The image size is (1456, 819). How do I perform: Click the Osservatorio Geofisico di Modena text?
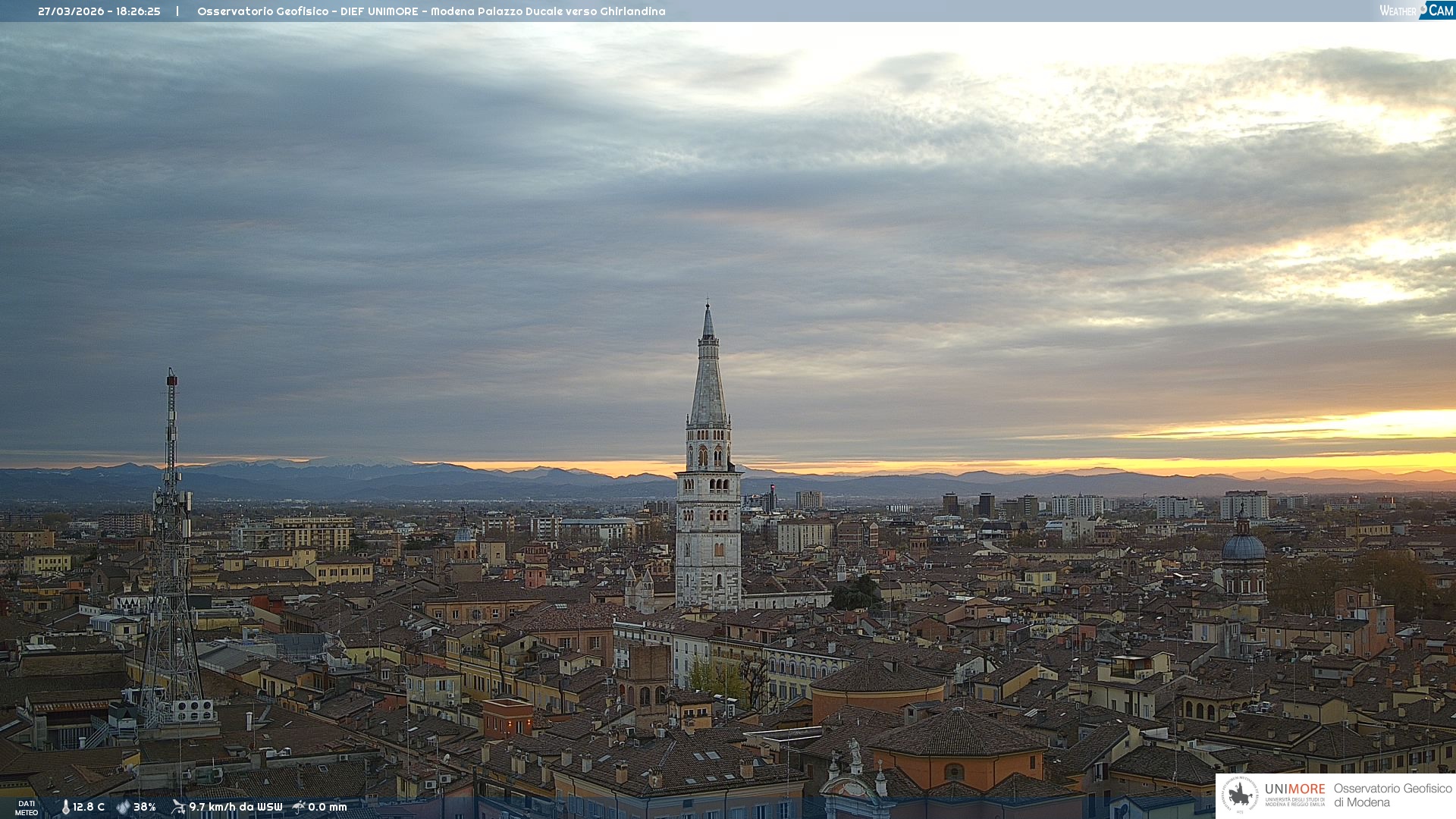1392,795
